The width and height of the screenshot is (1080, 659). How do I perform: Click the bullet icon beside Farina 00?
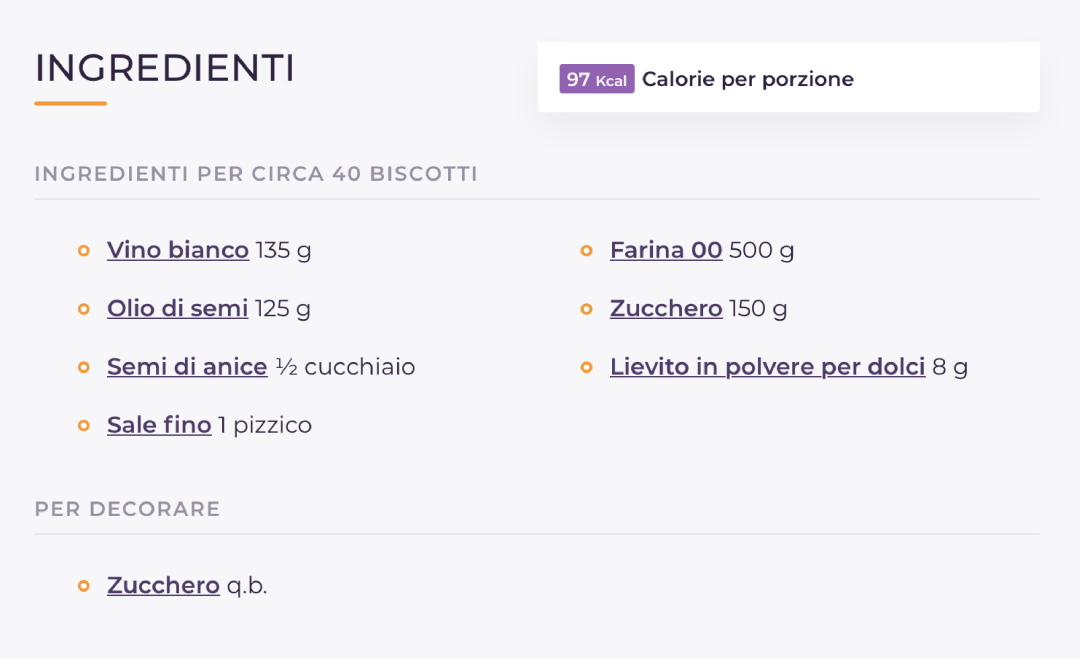click(587, 251)
